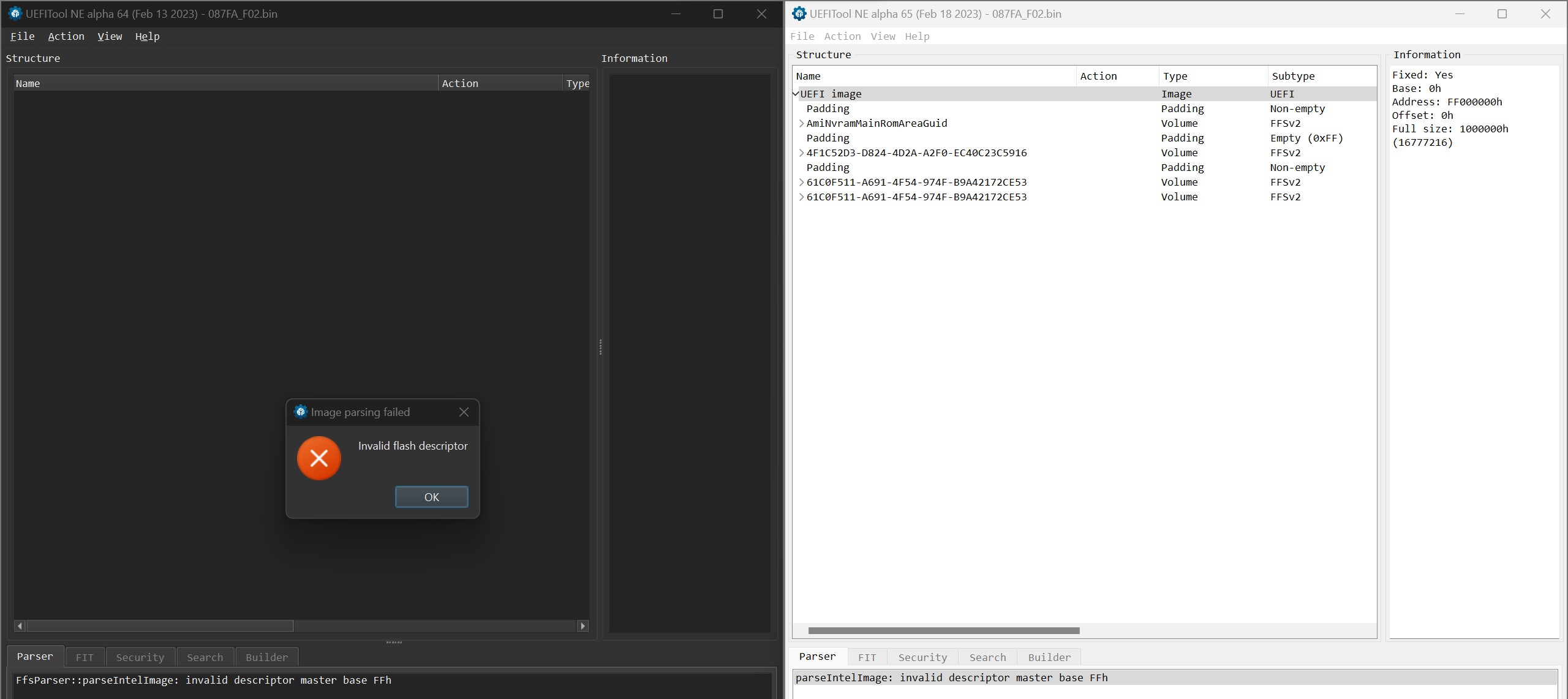
Task: Expand the AmiNvramMainRomAreaGuid volume
Action: click(x=802, y=123)
